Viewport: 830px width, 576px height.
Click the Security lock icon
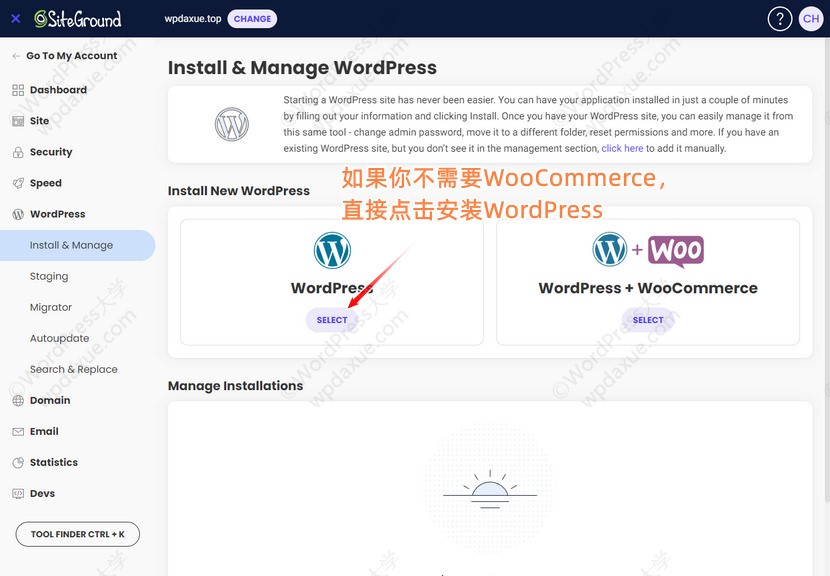pyautogui.click(x=18, y=152)
